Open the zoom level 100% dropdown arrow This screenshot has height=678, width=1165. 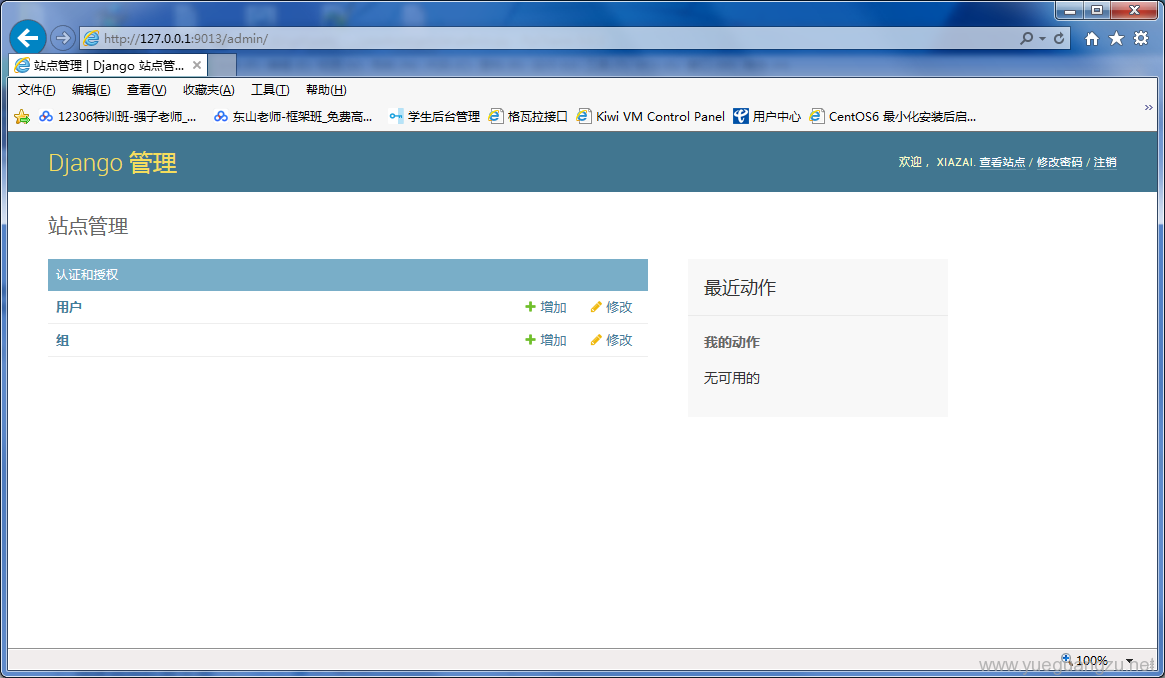[x=1129, y=660]
